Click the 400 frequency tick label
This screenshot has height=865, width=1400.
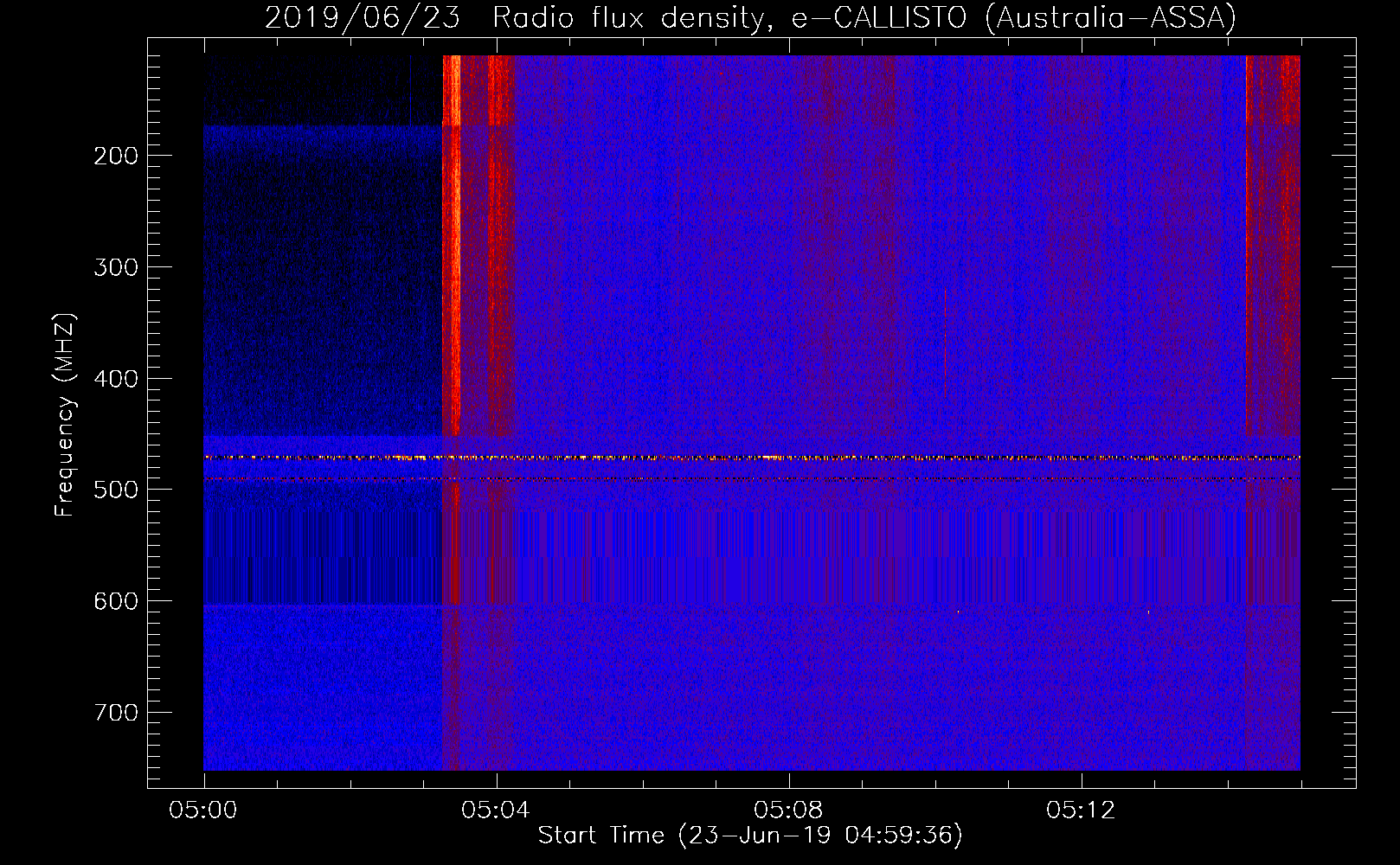point(116,379)
